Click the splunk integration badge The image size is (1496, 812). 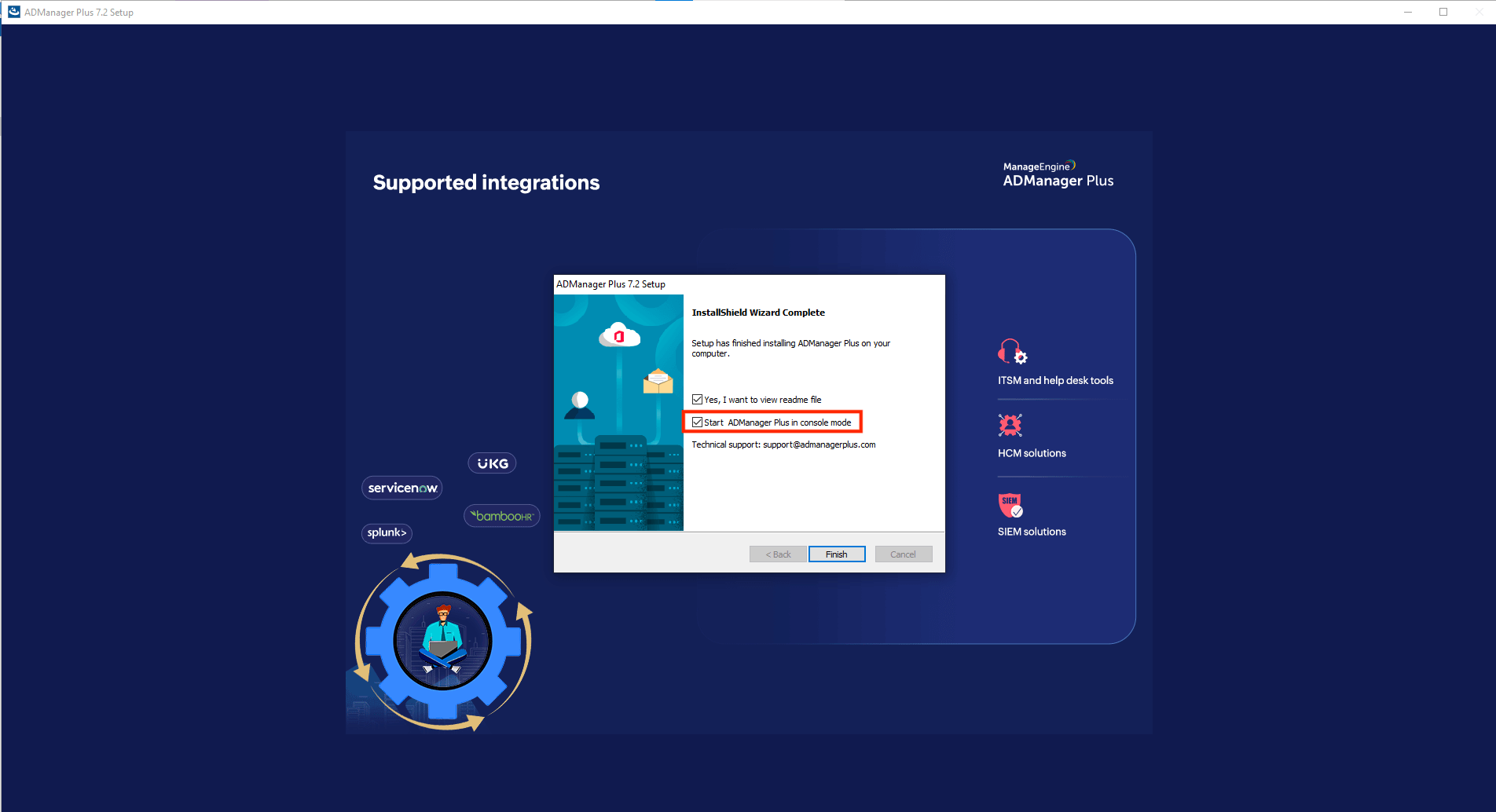[386, 532]
